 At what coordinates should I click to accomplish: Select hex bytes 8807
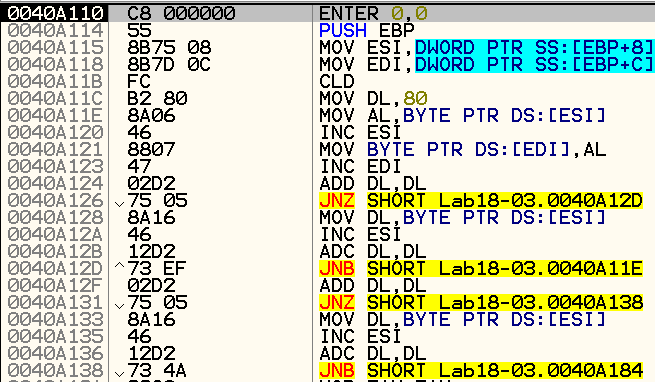(151, 150)
